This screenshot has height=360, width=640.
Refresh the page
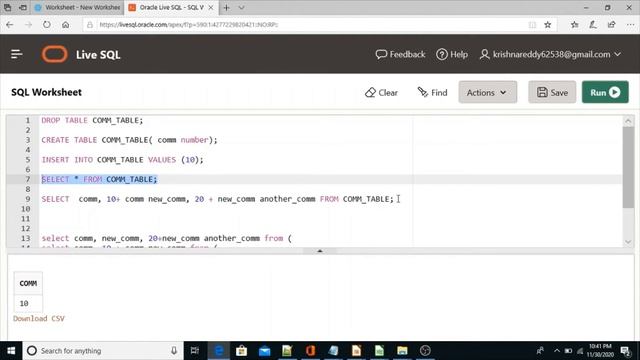(47, 24)
